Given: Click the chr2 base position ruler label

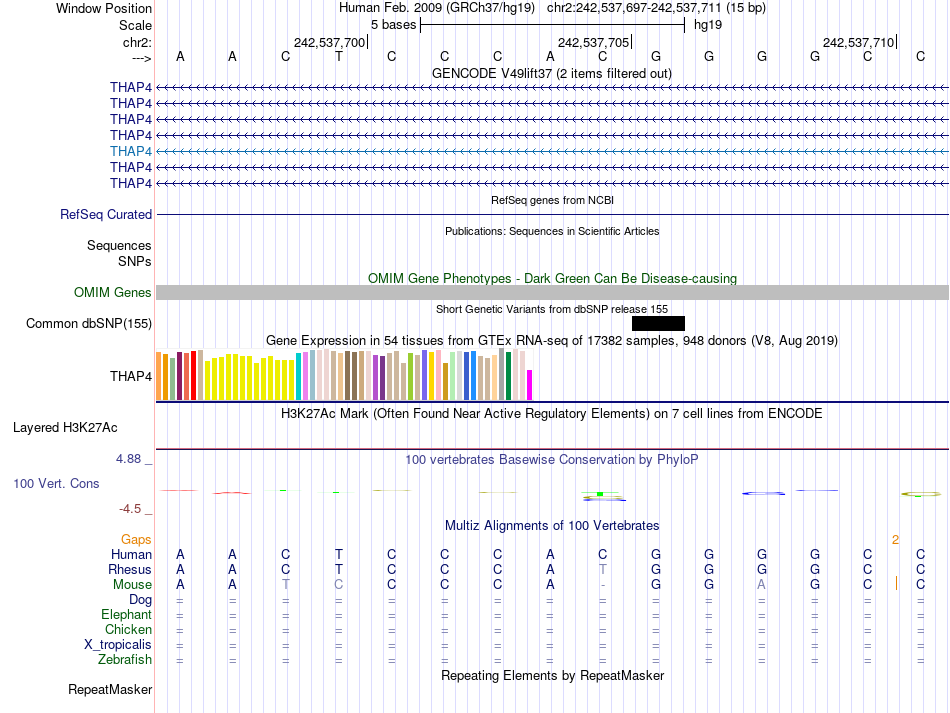Looking at the screenshot, I should (x=137, y=42).
